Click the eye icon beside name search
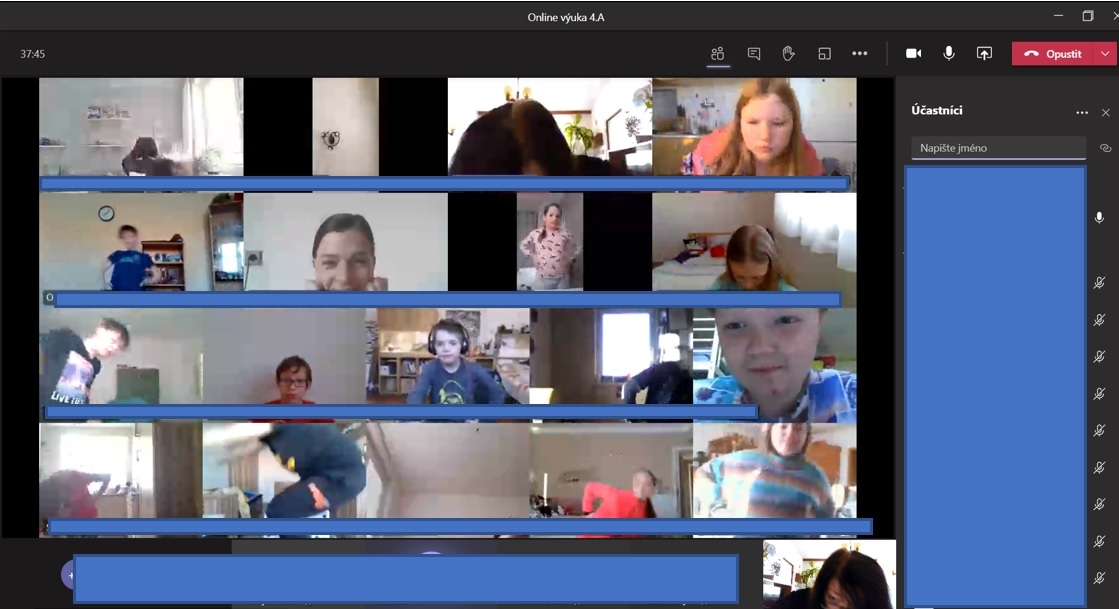The width and height of the screenshot is (1119, 609). (x=1105, y=148)
